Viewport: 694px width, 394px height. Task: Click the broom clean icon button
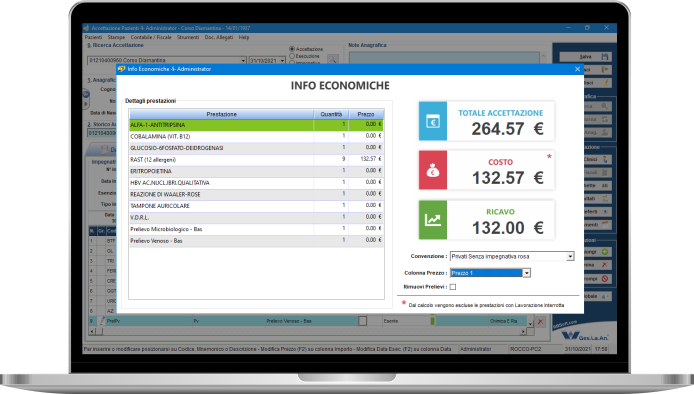(605, 83)
